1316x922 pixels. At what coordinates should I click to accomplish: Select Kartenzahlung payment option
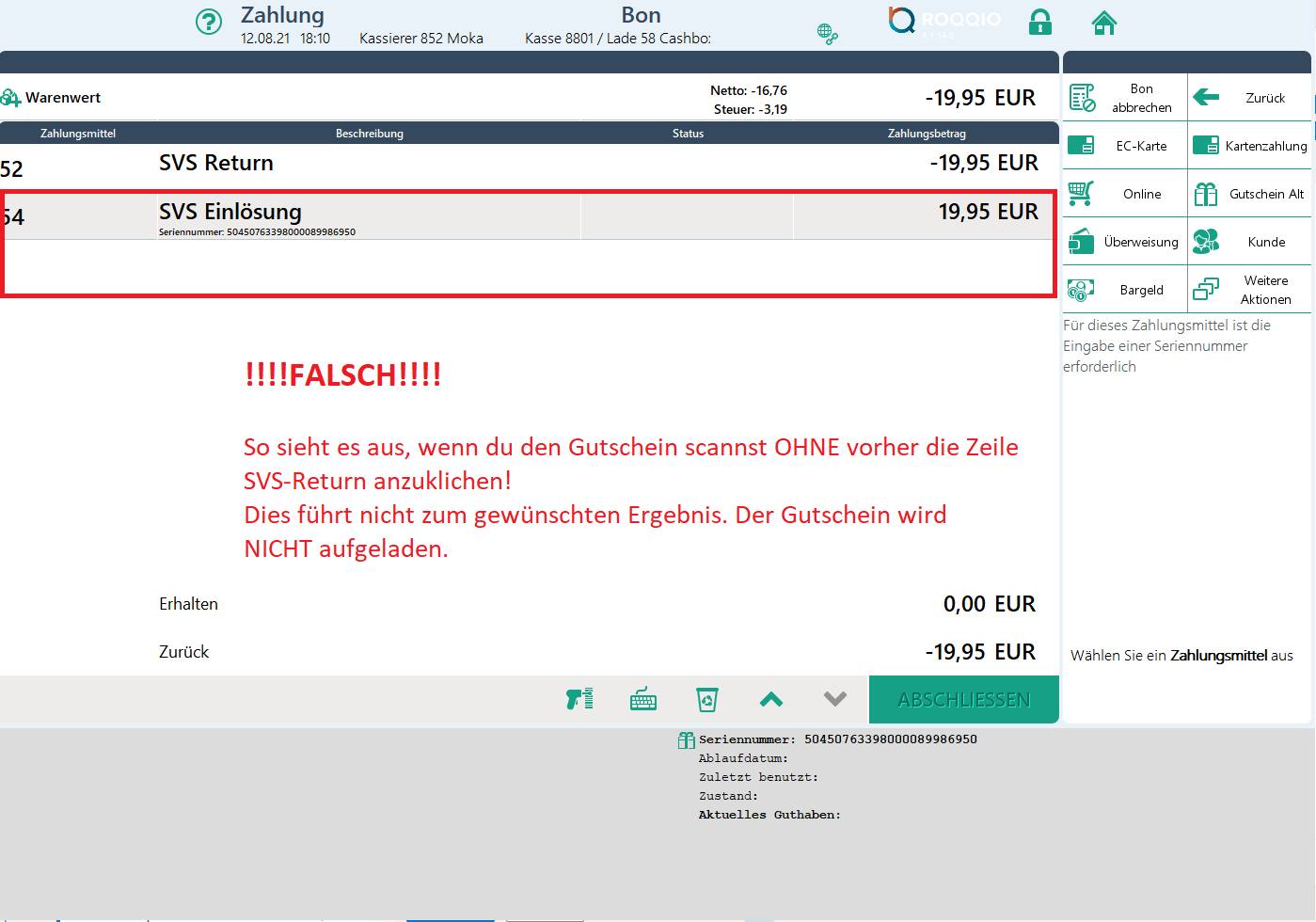(x=1249, y=146)
